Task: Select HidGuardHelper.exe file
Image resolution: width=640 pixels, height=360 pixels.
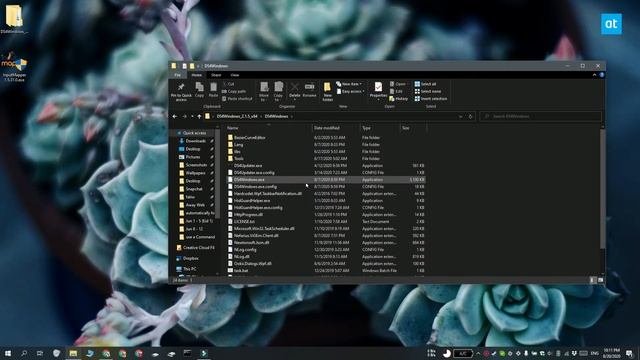Action: point(252,200)
